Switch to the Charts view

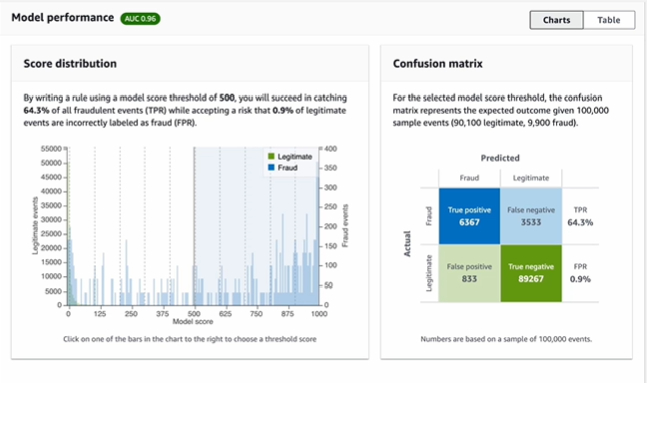point(557,20)
